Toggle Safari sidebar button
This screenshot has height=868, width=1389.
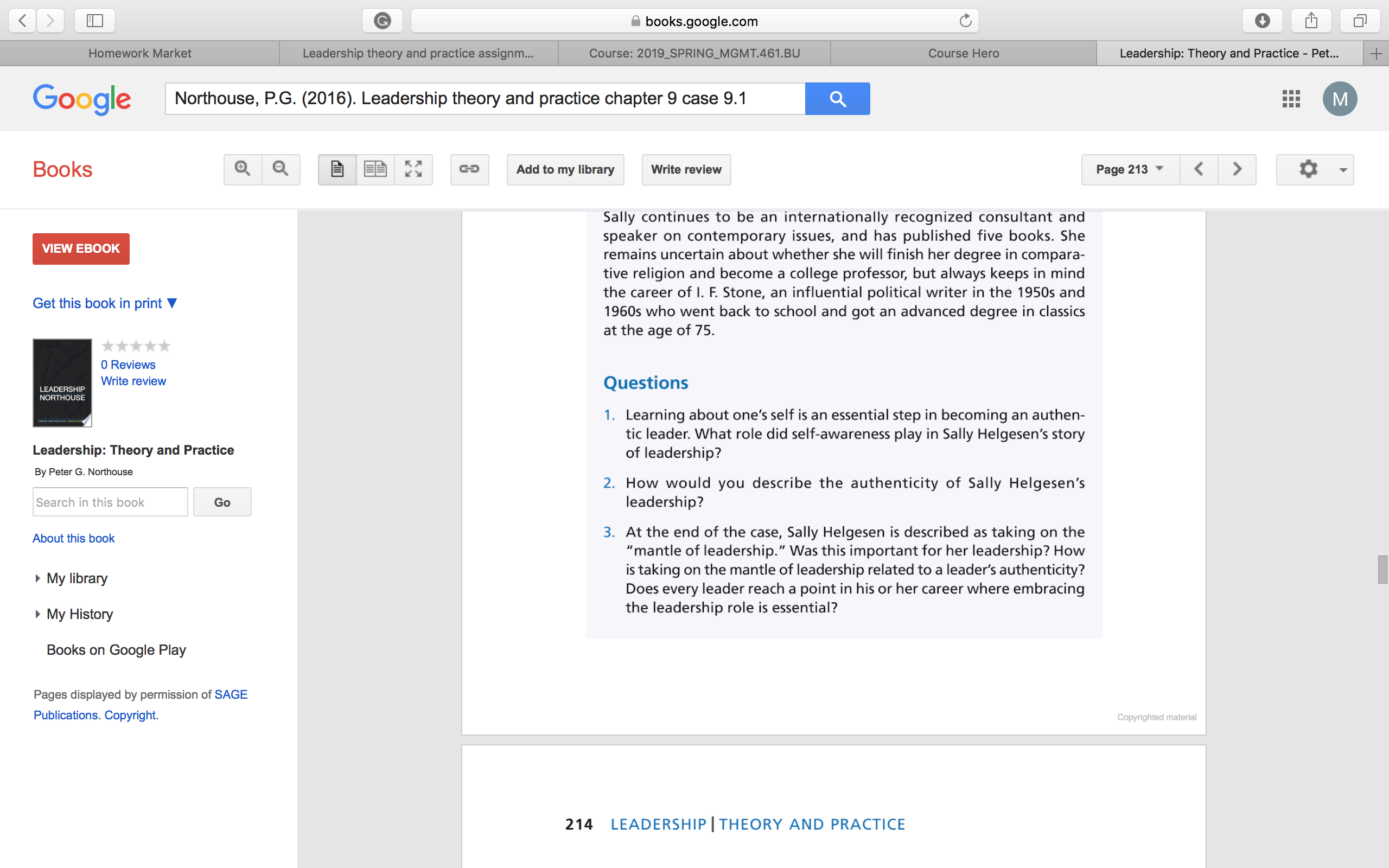(x=95, y=21)
